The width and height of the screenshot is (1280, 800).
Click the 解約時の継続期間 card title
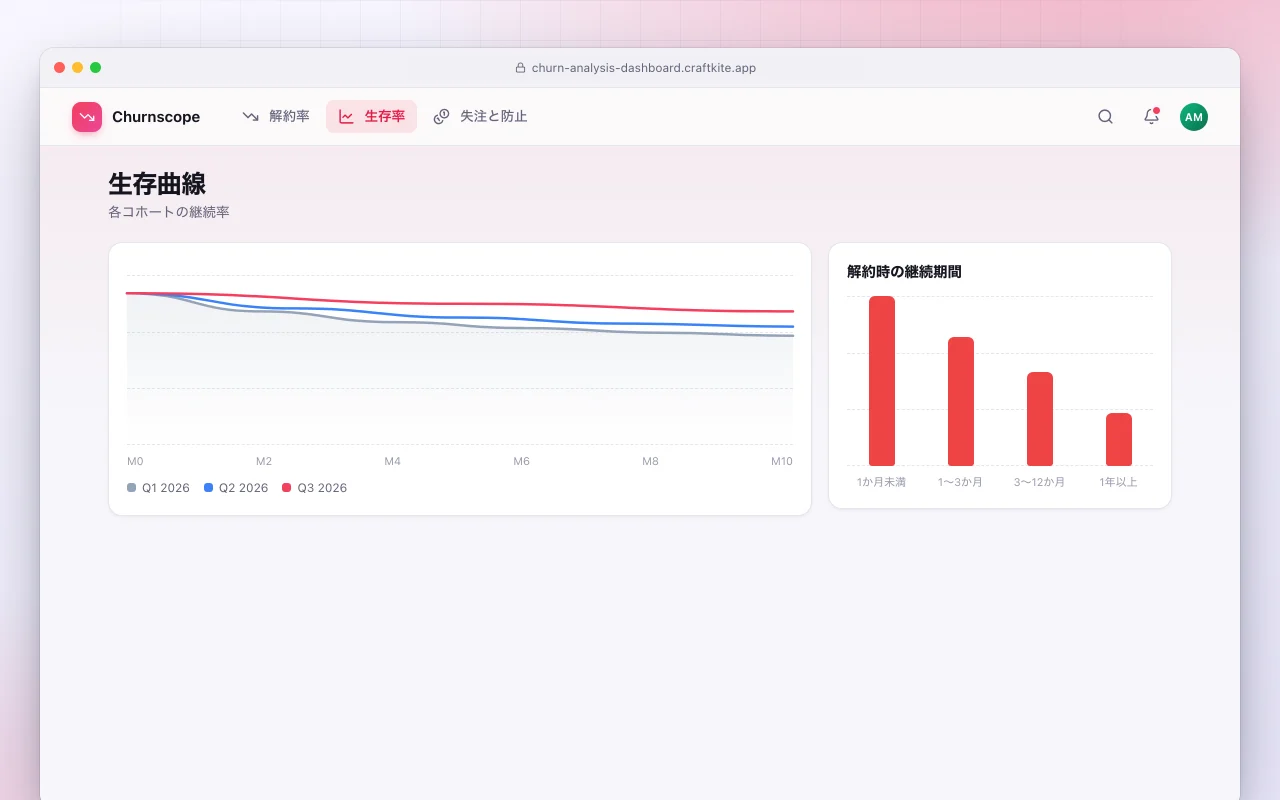[x=904, y=271]
